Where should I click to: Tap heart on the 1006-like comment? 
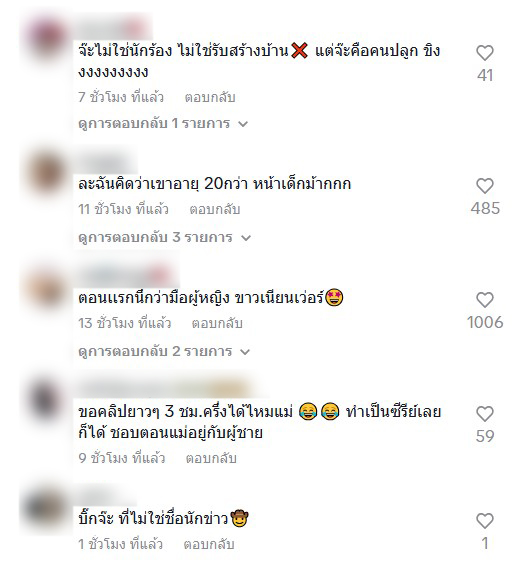[x=485, y=300]
